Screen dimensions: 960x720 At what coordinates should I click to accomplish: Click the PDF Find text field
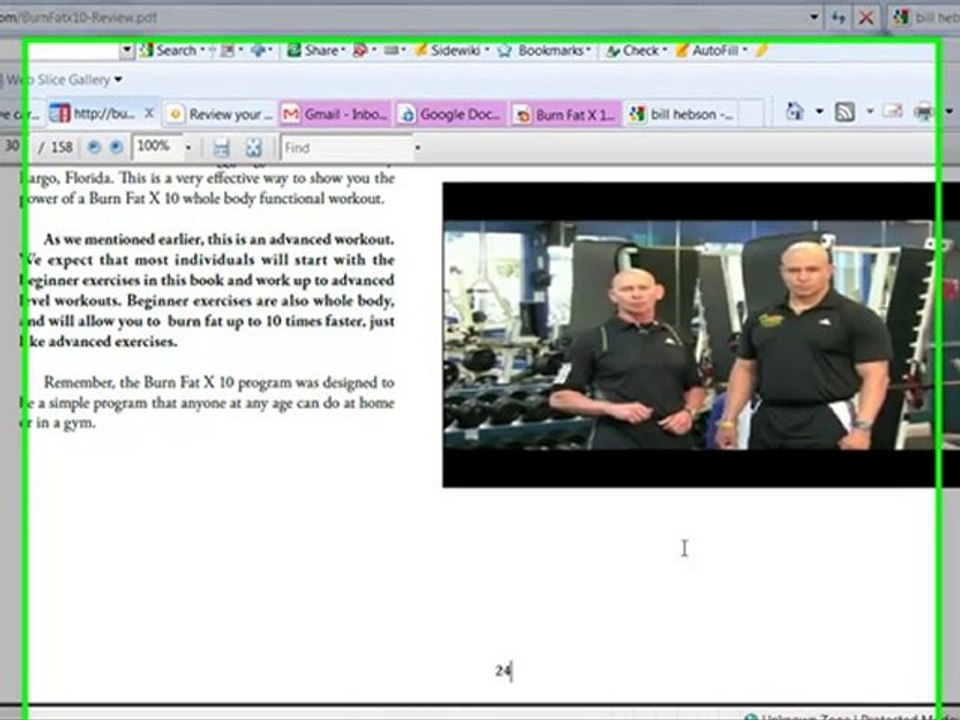click(347, 148)
